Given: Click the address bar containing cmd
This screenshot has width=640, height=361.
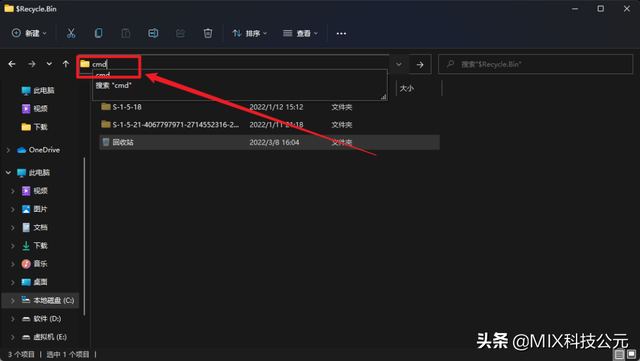Looking at the screenshot, I should (233, 64).
